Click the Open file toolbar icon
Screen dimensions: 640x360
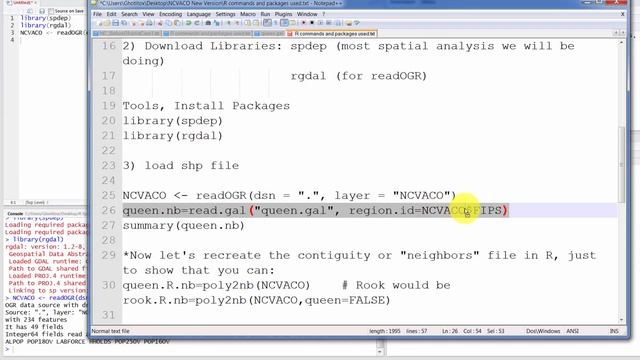click(x=107, y=23)
